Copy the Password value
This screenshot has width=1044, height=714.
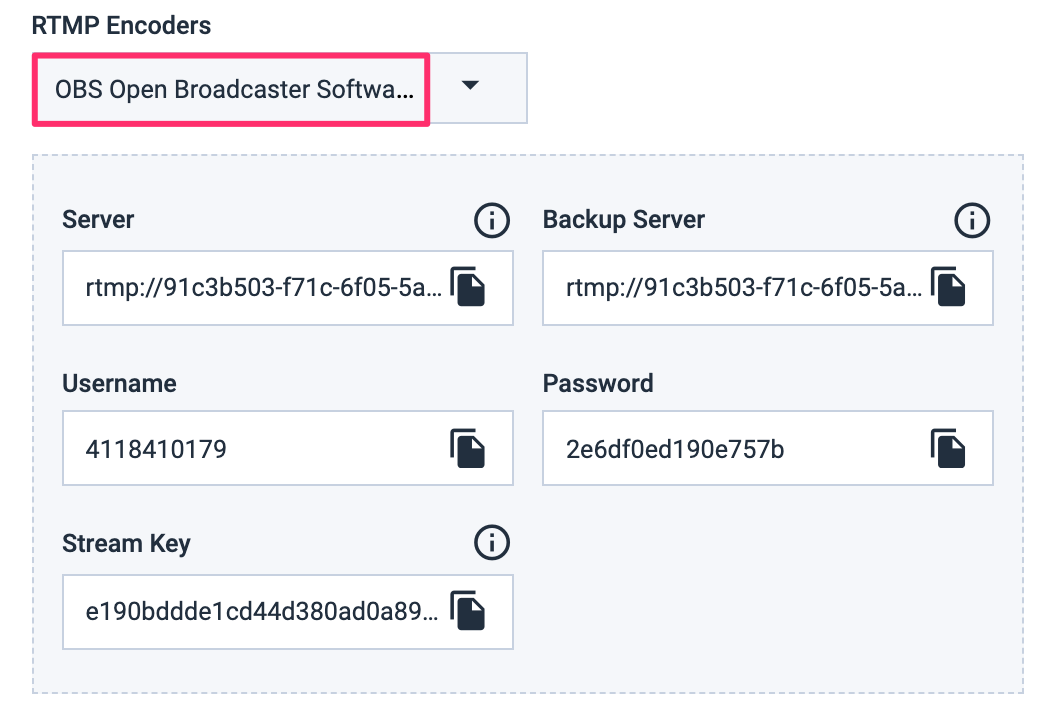(x=949, y=448)
